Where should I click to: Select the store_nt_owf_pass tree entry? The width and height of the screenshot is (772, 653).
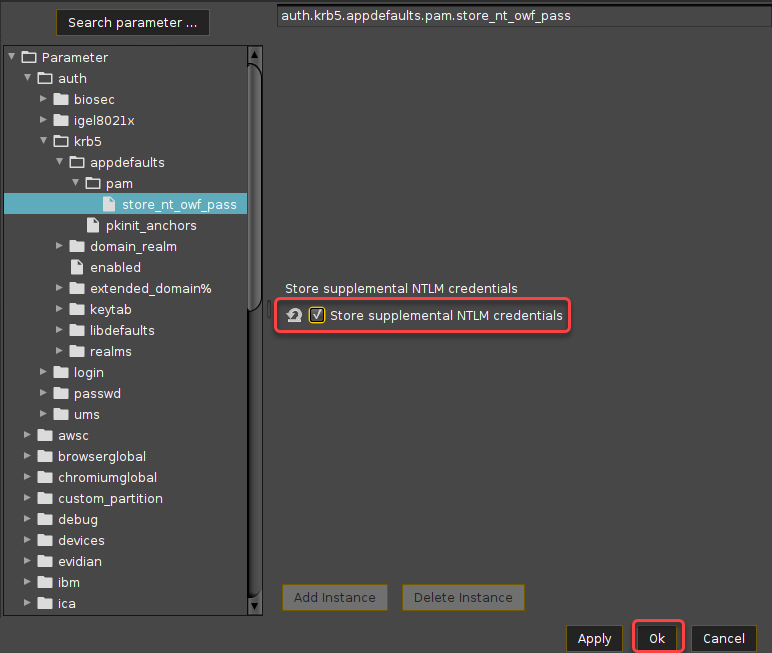point(179,204)
